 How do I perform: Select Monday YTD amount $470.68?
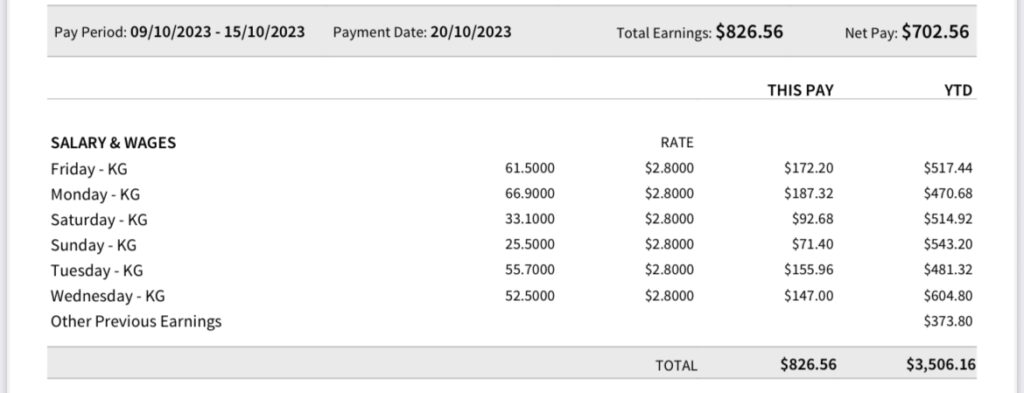[x=948, y=194]
